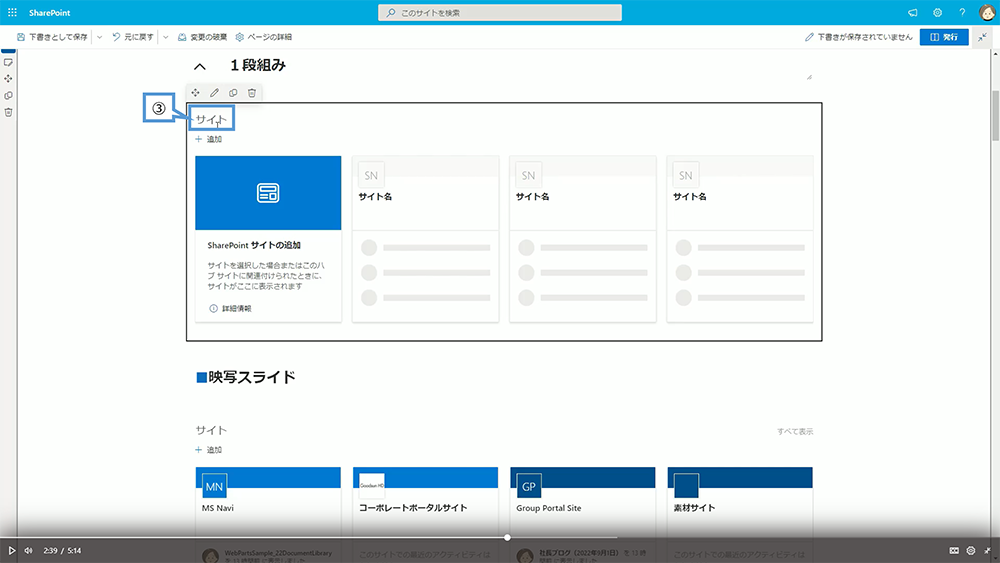This screenshot has height=563, width=1000.
Task: Open the Group Portal Site card
Action: 582,504
